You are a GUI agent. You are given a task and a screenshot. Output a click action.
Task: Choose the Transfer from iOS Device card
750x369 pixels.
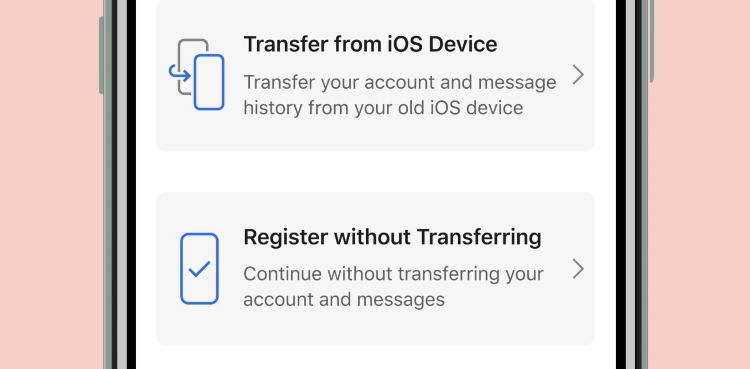(x=375, y=75)
